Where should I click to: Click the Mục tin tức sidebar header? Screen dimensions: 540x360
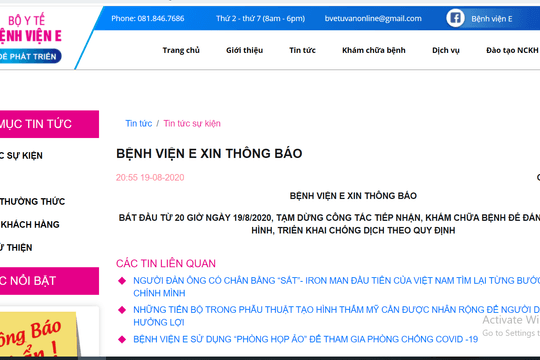click(49, 124)
